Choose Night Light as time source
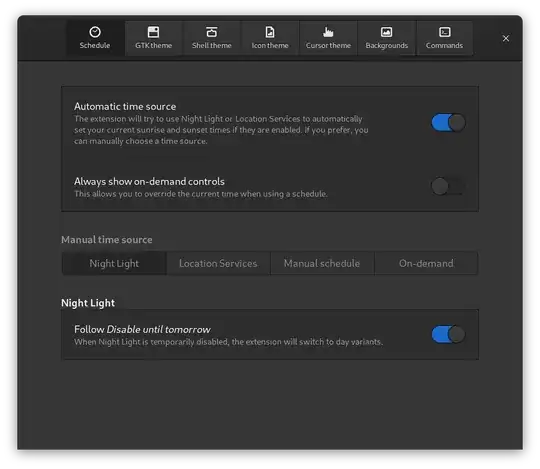Screen dimensions: 540x469 (x=114, y=263)
